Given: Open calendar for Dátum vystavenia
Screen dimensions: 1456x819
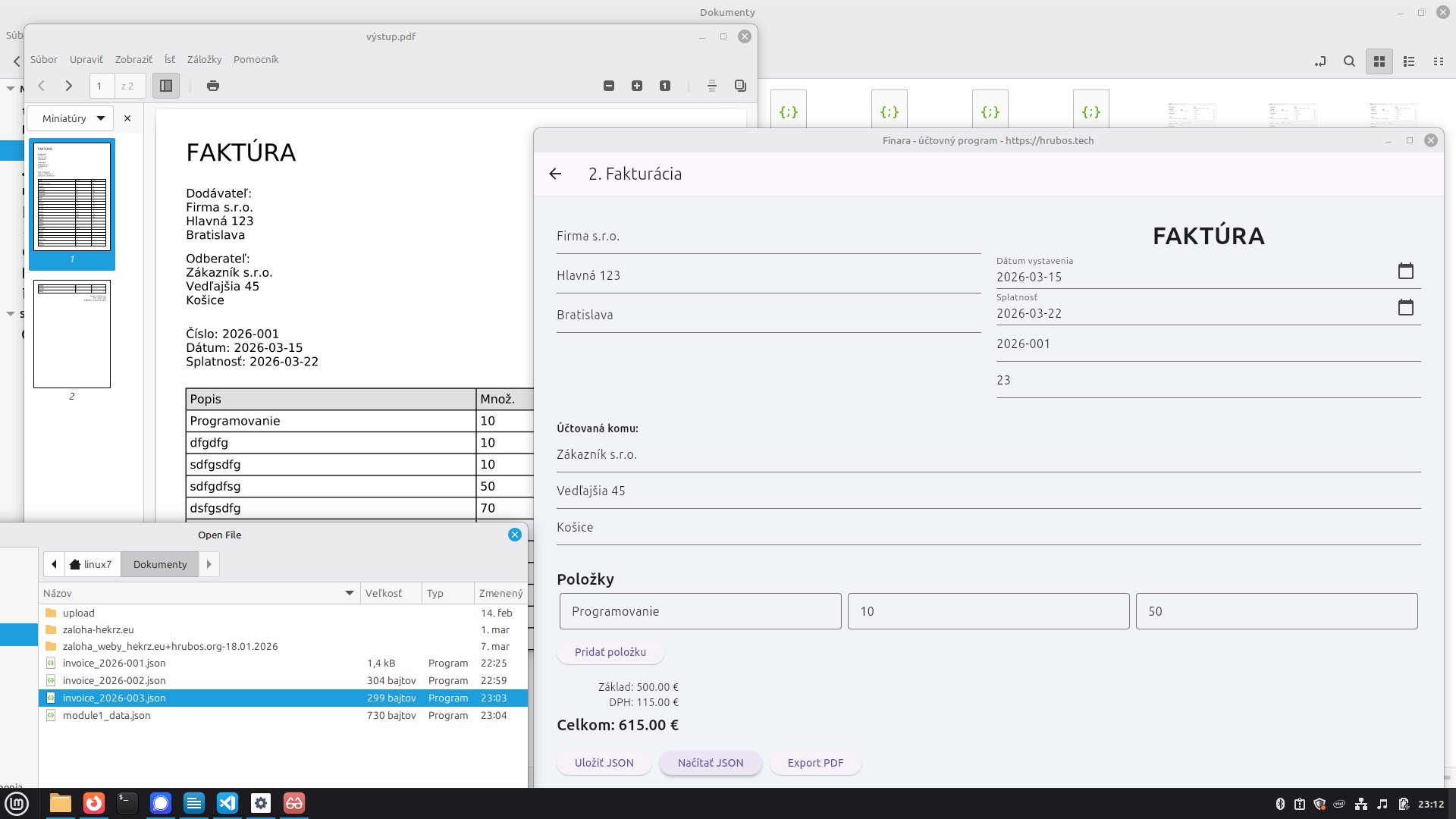Looking at the screenshot, I should pos(1405,271).
